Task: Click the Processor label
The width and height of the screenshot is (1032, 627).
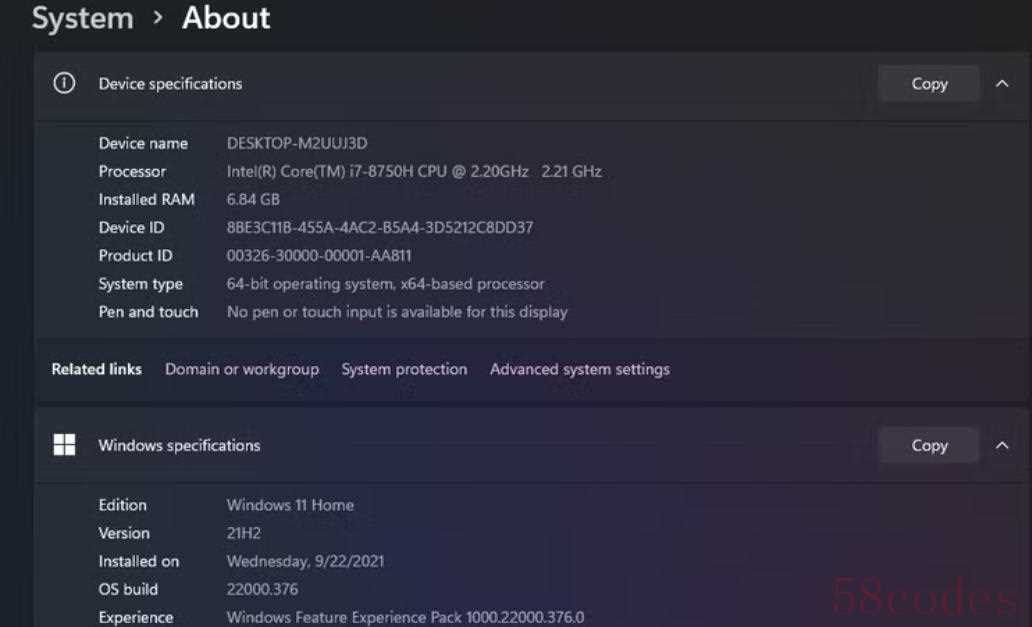Action: click(x=132, y=172)
